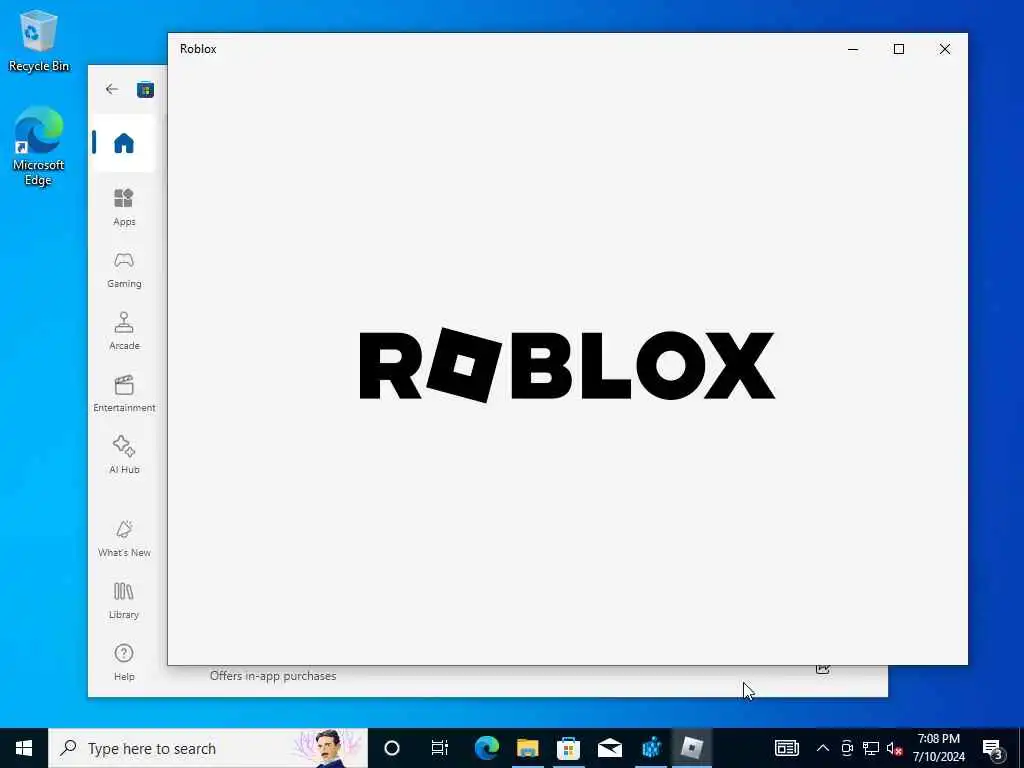Click the 'Offers in-app purchases' text
The width and height of the screenshot is (1024, 768).
coord(273,676)
